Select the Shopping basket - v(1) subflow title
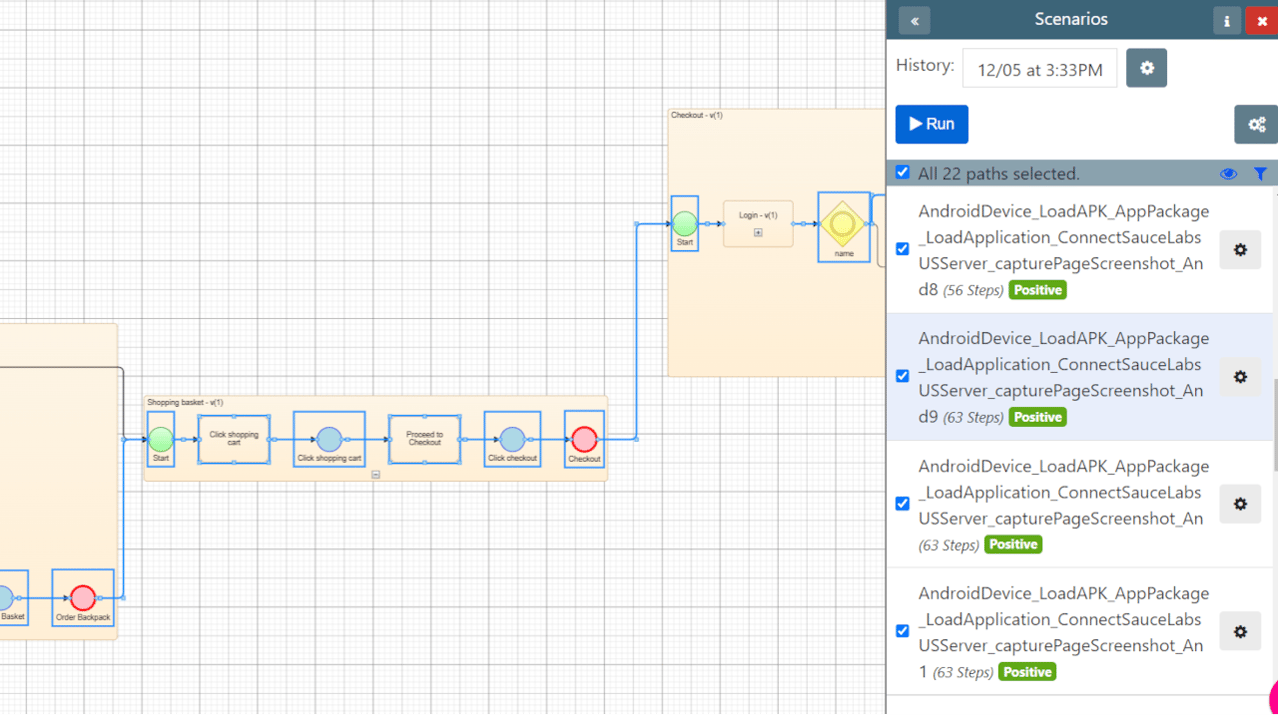Viewport: 1278px width, 718px height. coord(185,402)
